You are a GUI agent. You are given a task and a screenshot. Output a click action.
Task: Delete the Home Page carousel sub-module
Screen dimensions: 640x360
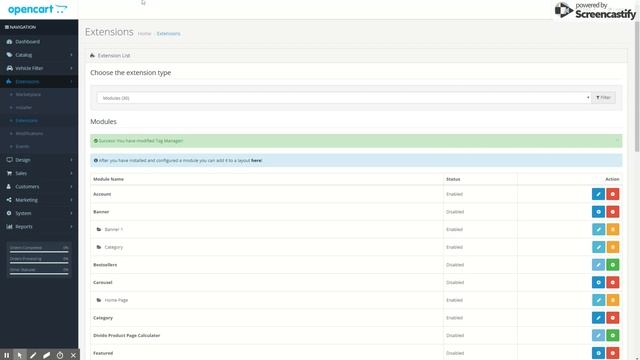(x=612, y=300)
